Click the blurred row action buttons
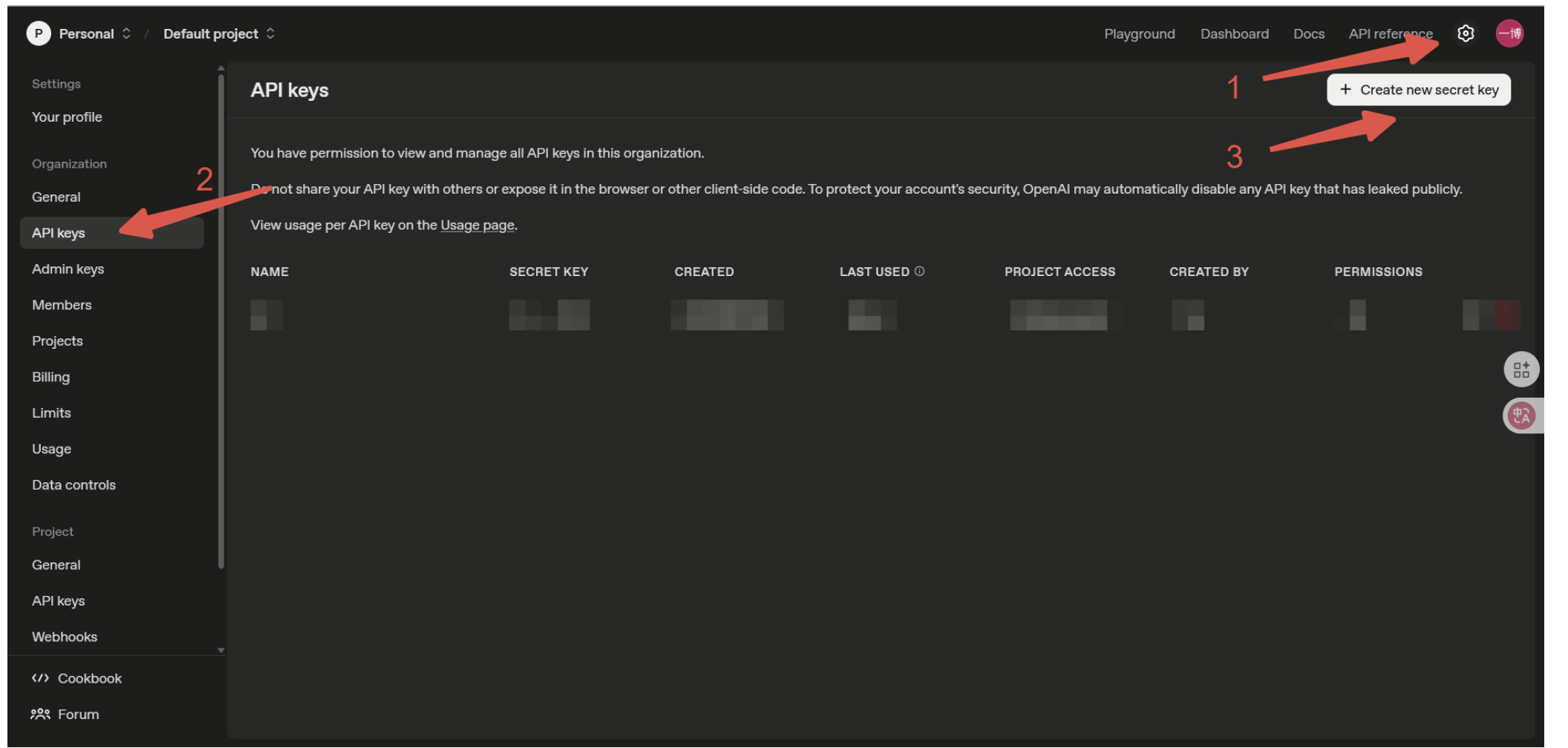The height and width of the screenshot is (748, 1568). (x=1491, y=315)
